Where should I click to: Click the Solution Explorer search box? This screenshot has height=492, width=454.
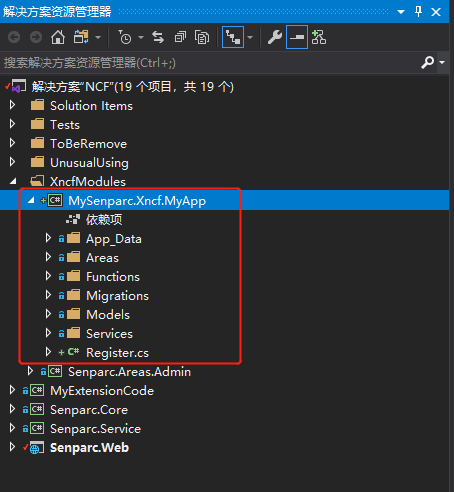click(210, 62)
